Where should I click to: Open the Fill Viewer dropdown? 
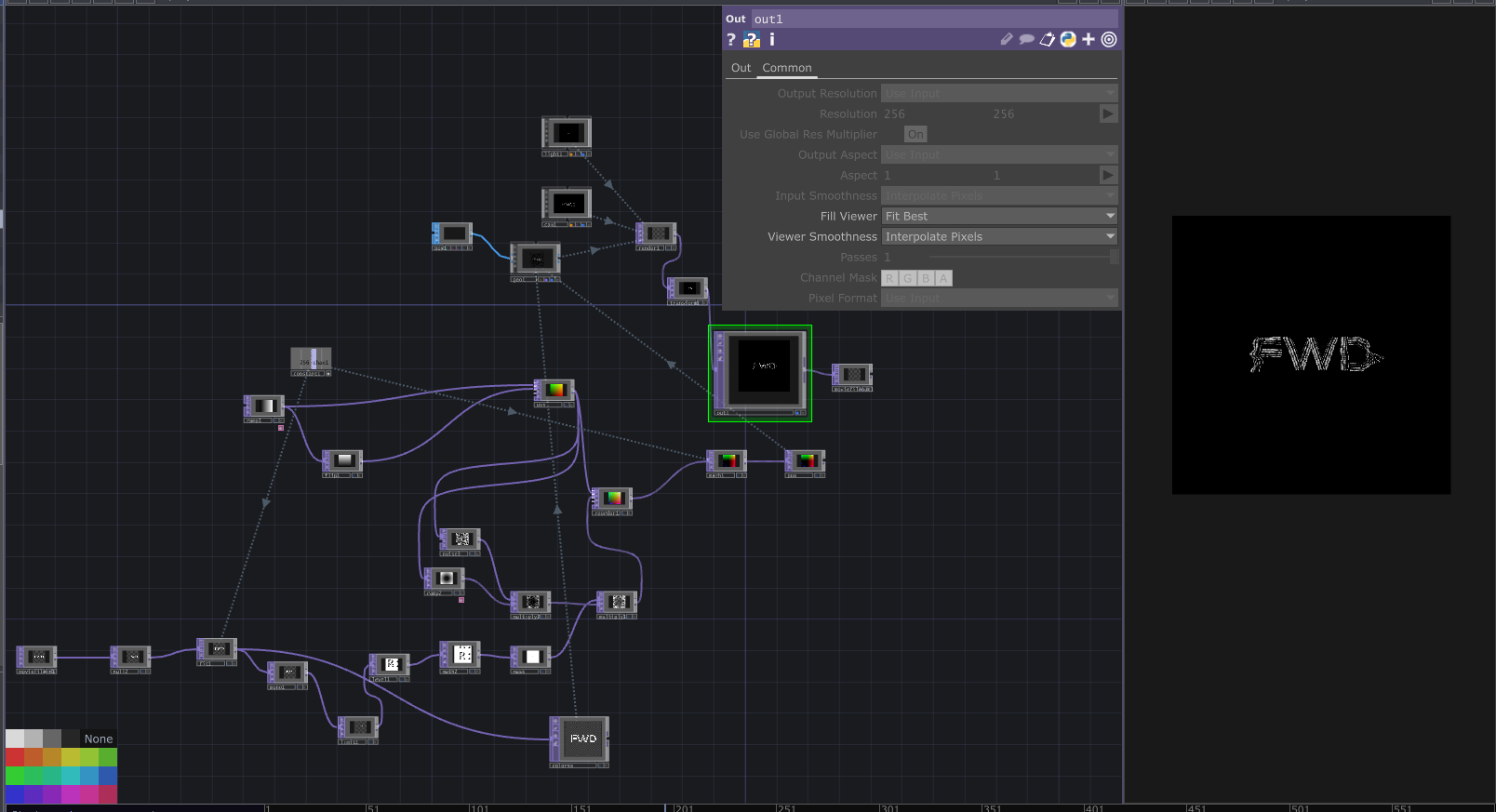[999, 216]
